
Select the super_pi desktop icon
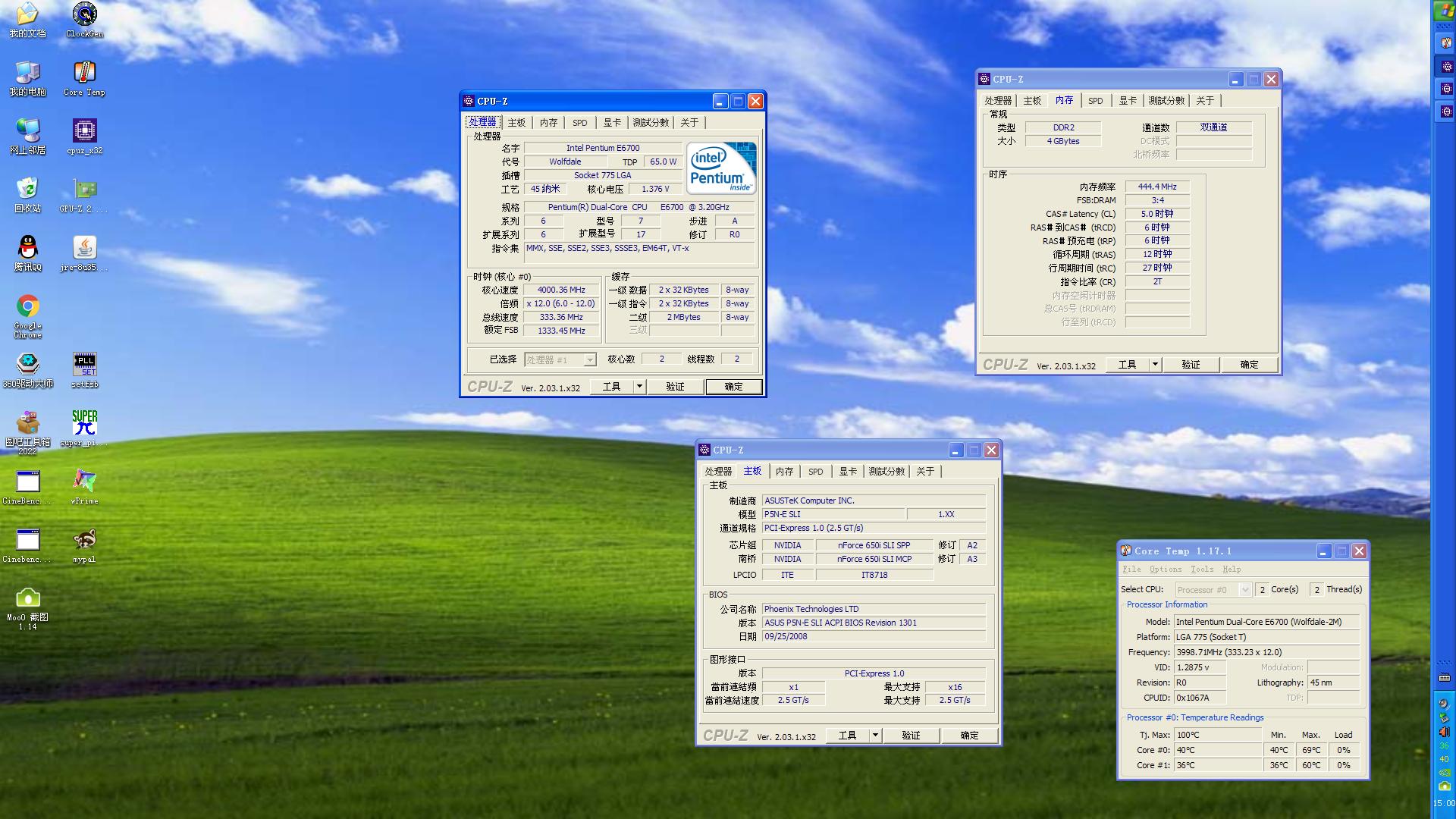point(84,428)
